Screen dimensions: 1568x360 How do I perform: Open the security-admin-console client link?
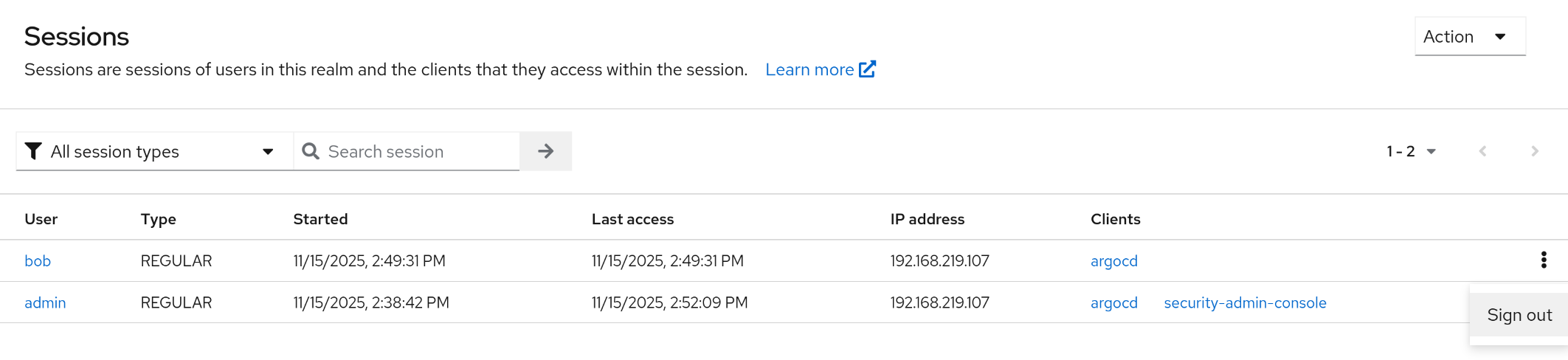click(1245, 303)
